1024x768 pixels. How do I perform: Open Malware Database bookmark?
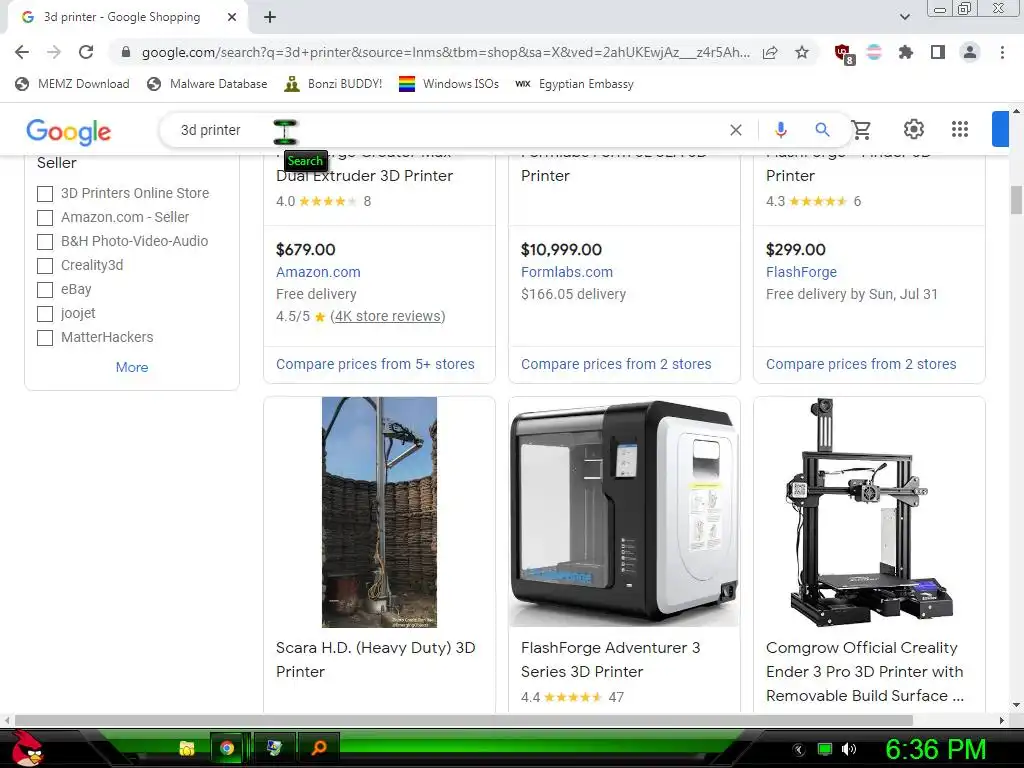(207, 84)
